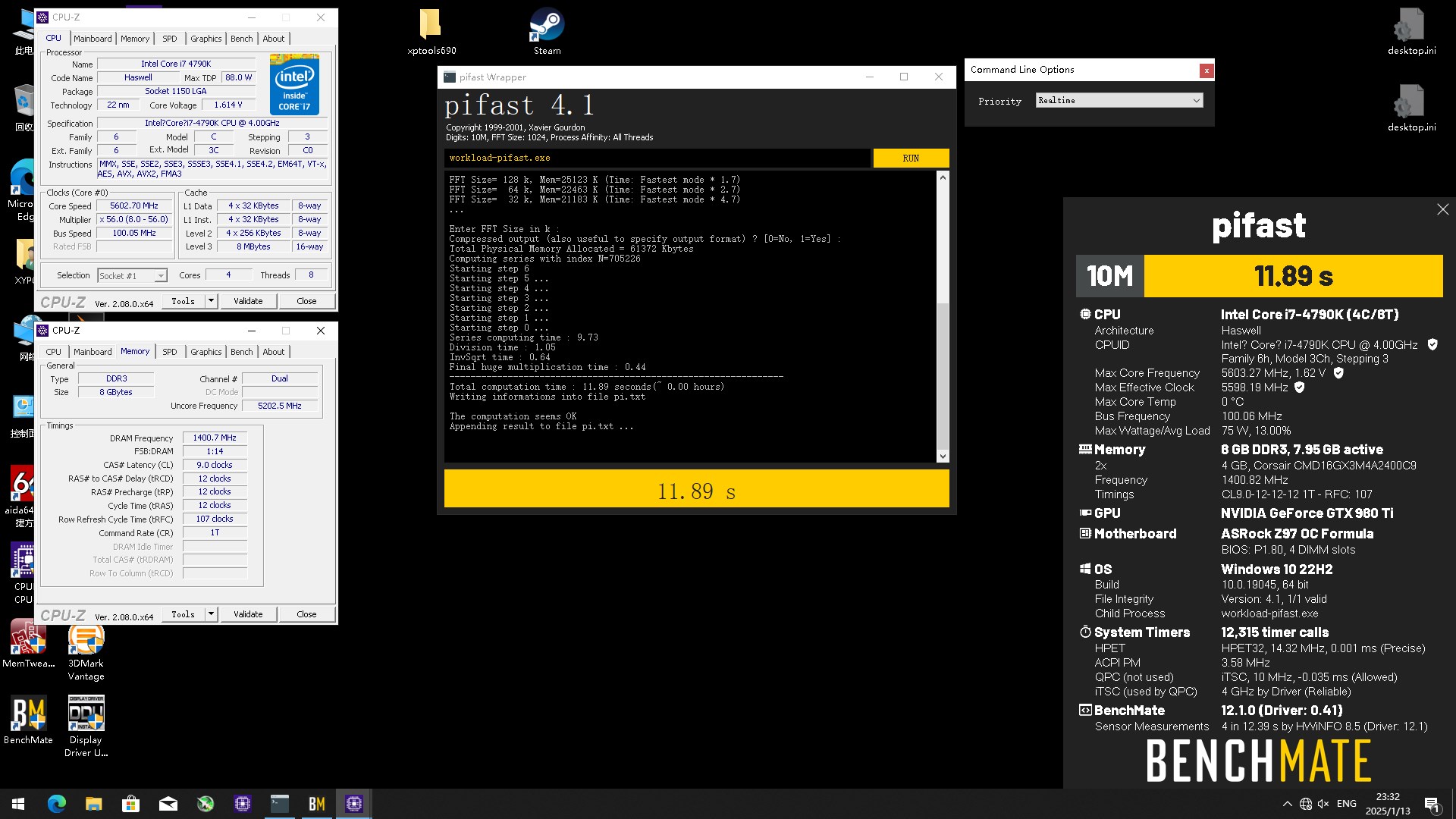Click the Motherboard icon in the BenchMate panel
The height and width of the screenshot is (819, 1456).
(1085, 533)
